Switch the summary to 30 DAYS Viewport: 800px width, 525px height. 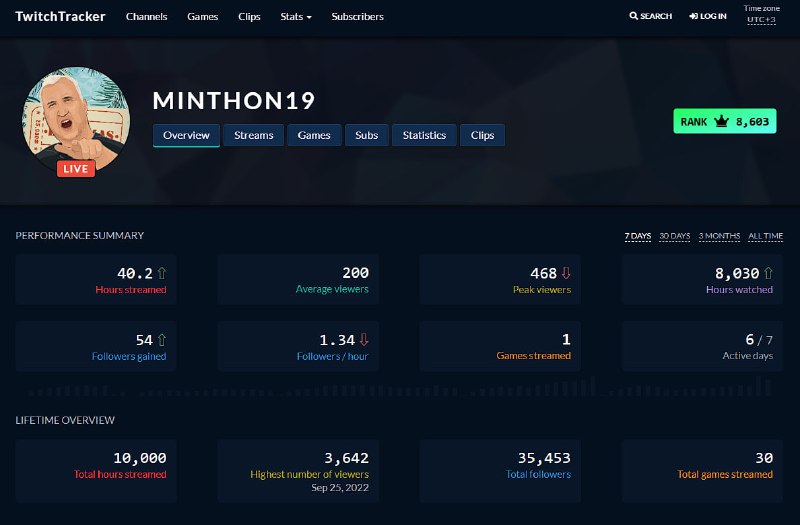674,236
